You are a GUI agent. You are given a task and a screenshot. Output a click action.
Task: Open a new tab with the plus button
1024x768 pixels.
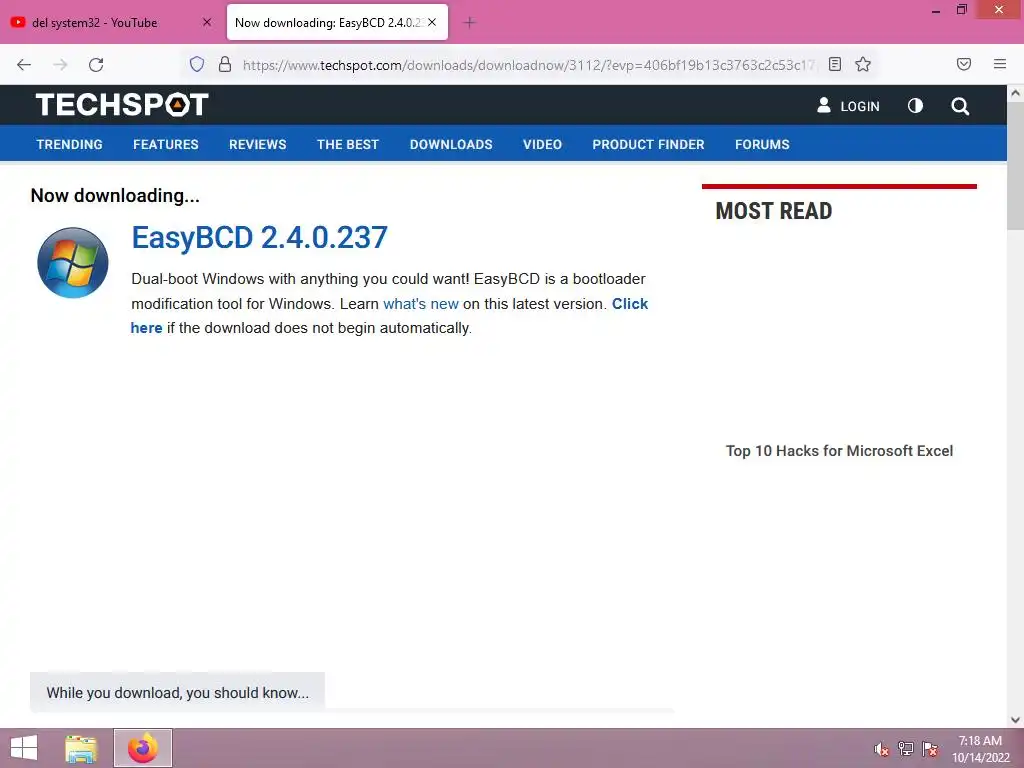coord(469,23)
